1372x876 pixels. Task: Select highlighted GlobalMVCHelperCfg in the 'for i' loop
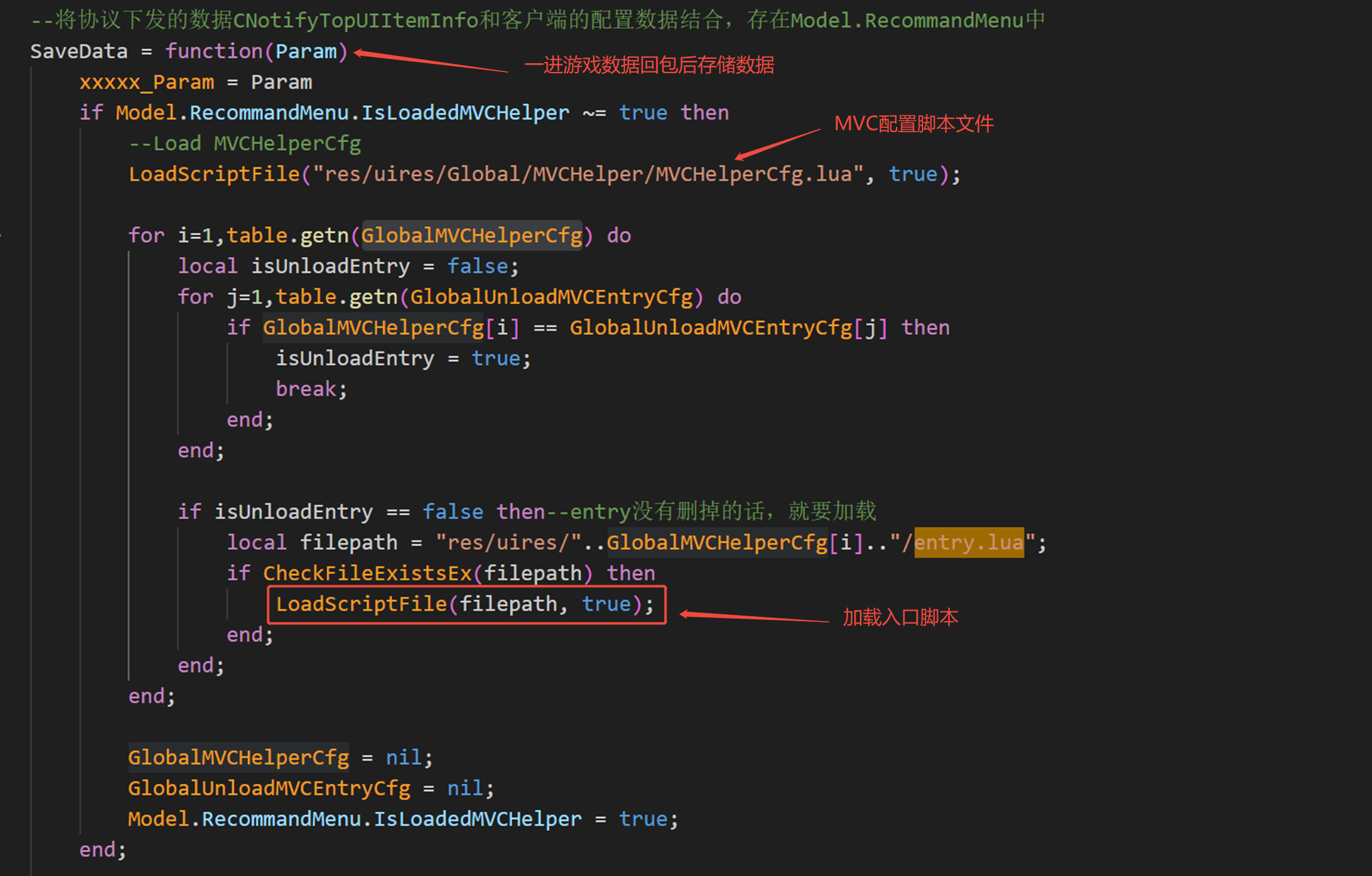(471, 236)
